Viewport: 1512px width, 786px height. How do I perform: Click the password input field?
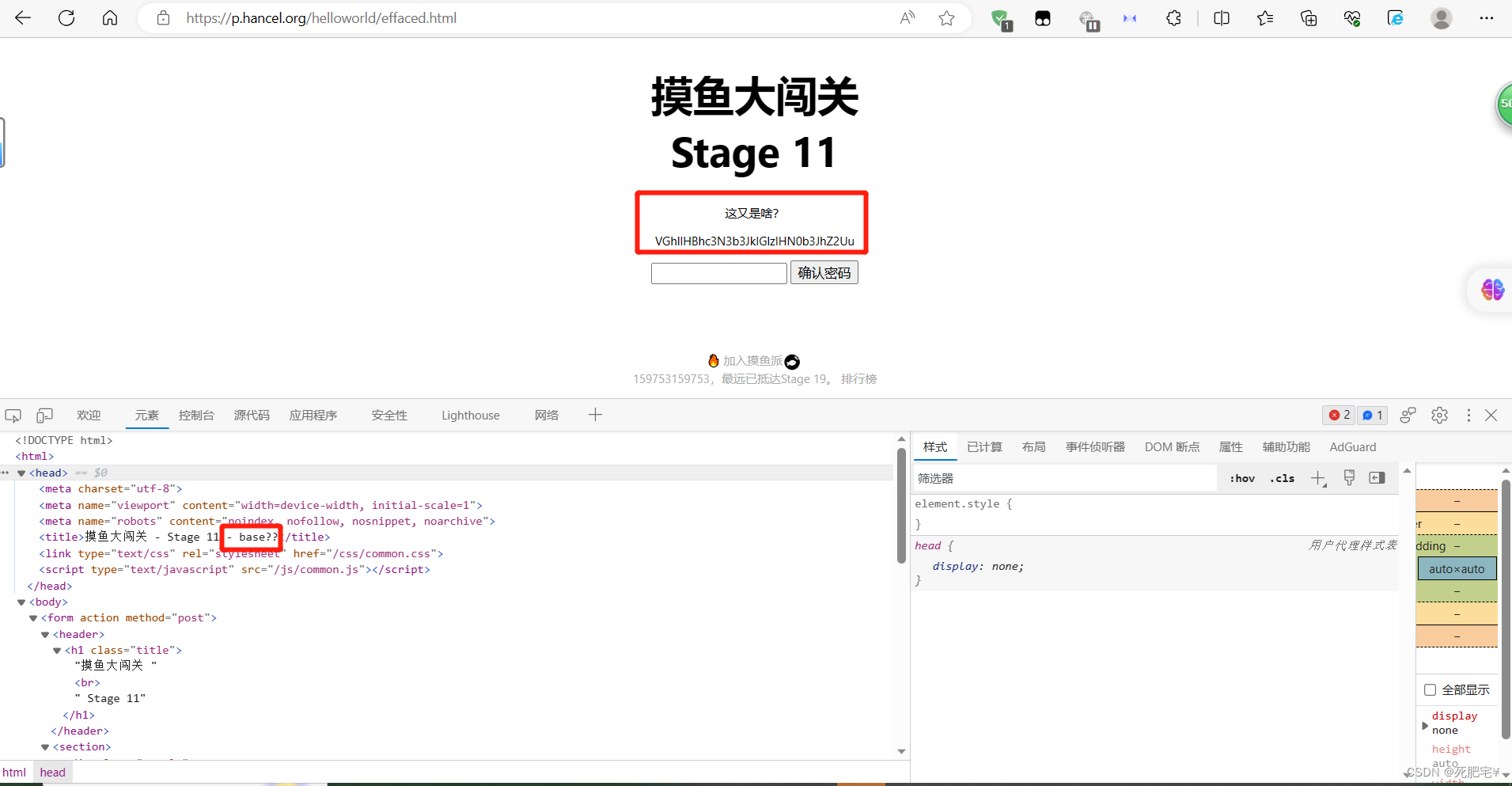coord(718,273)
